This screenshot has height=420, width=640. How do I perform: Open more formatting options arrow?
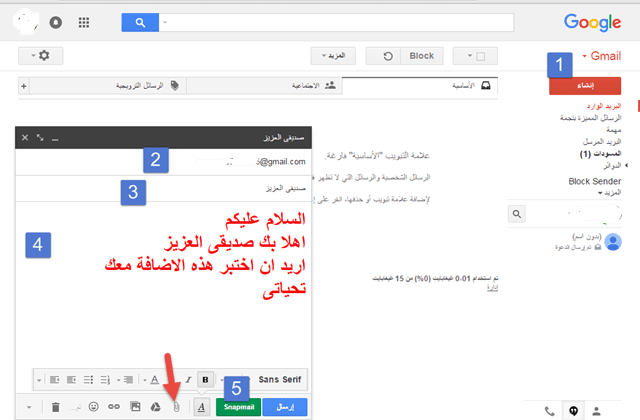tap(39, 380)
